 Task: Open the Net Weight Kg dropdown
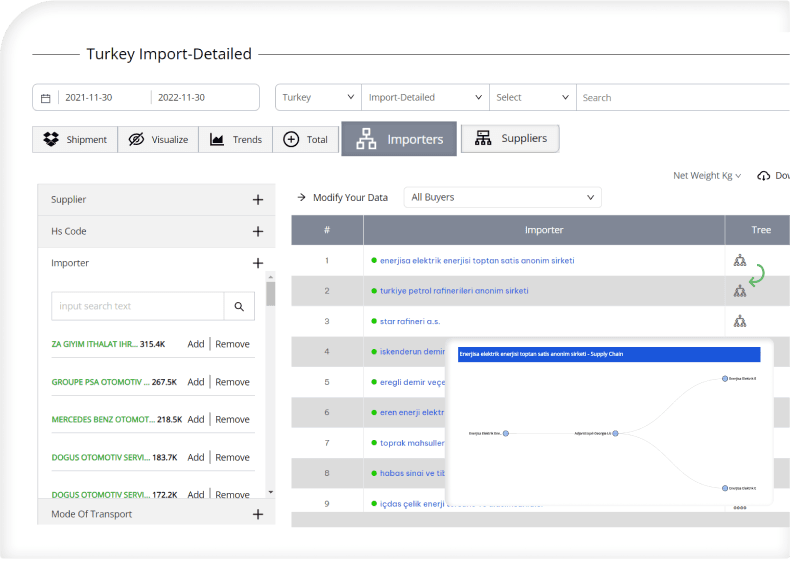(707, 175)
